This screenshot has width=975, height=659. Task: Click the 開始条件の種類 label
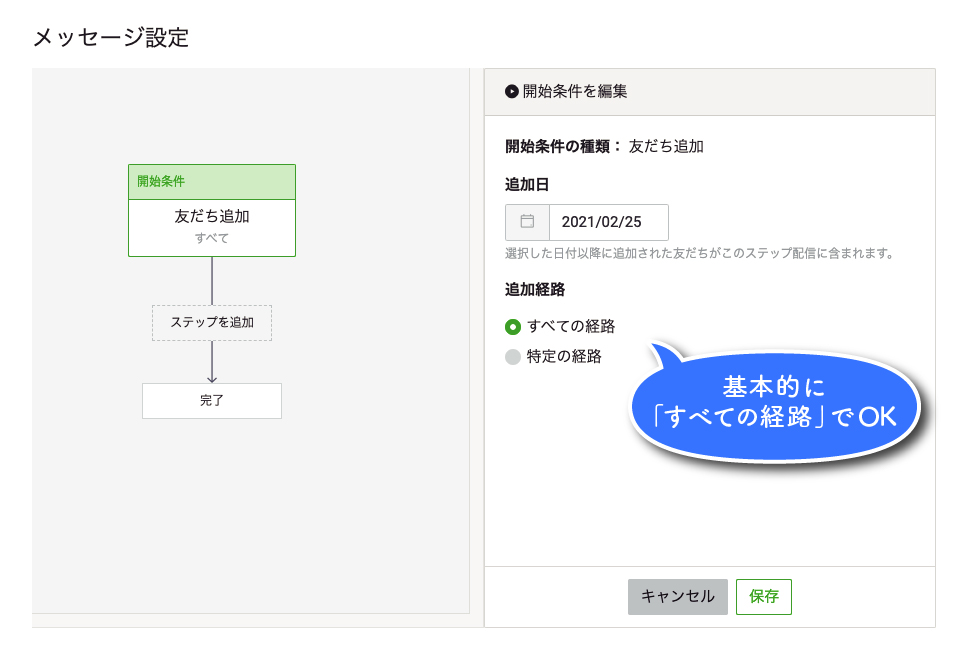pos(563,146)
